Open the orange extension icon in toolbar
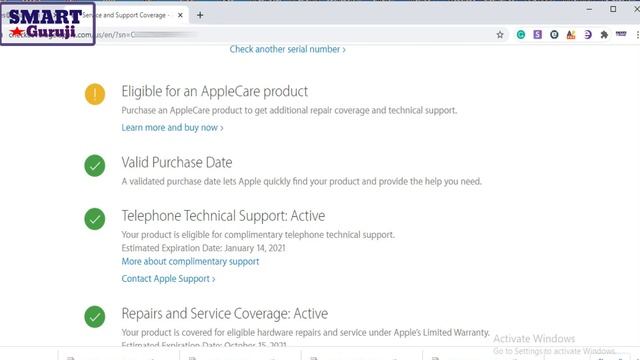Viewport: 640px width, 360px height. click(571, 35)
